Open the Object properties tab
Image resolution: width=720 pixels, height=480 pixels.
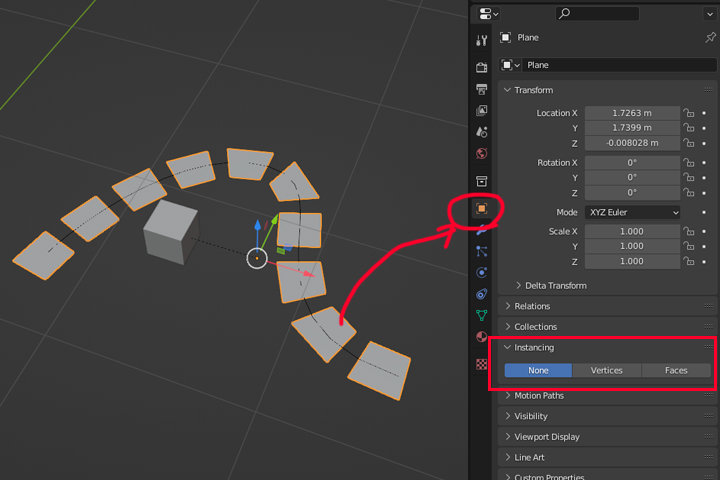481,209
